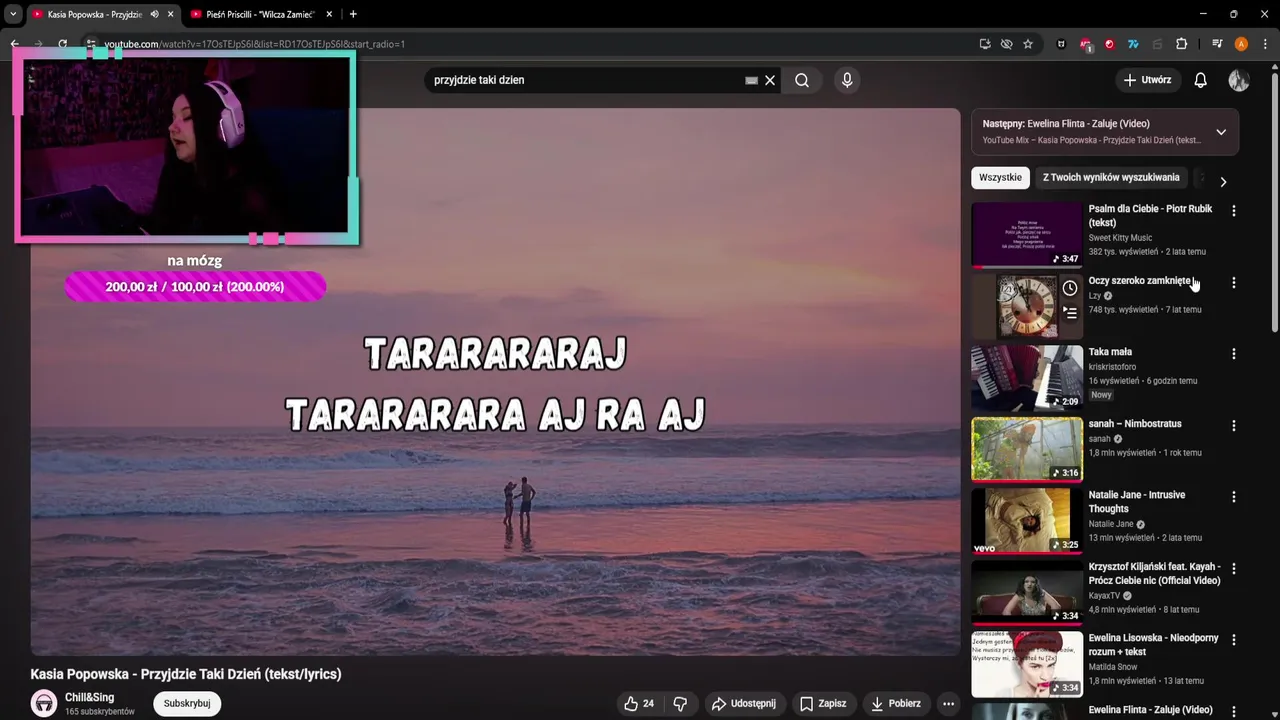Open the on-screen keyboard icon in the search box
Screen dimensions: 1280x720
[751, 80]
